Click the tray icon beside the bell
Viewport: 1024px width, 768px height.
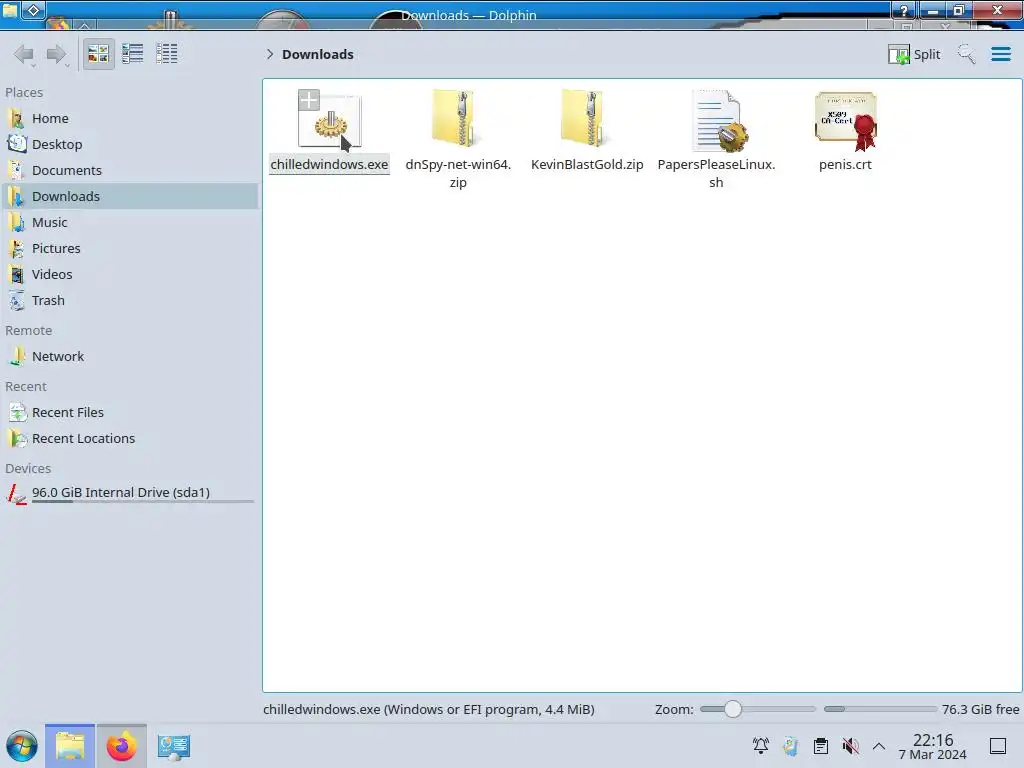pos(791,746)
